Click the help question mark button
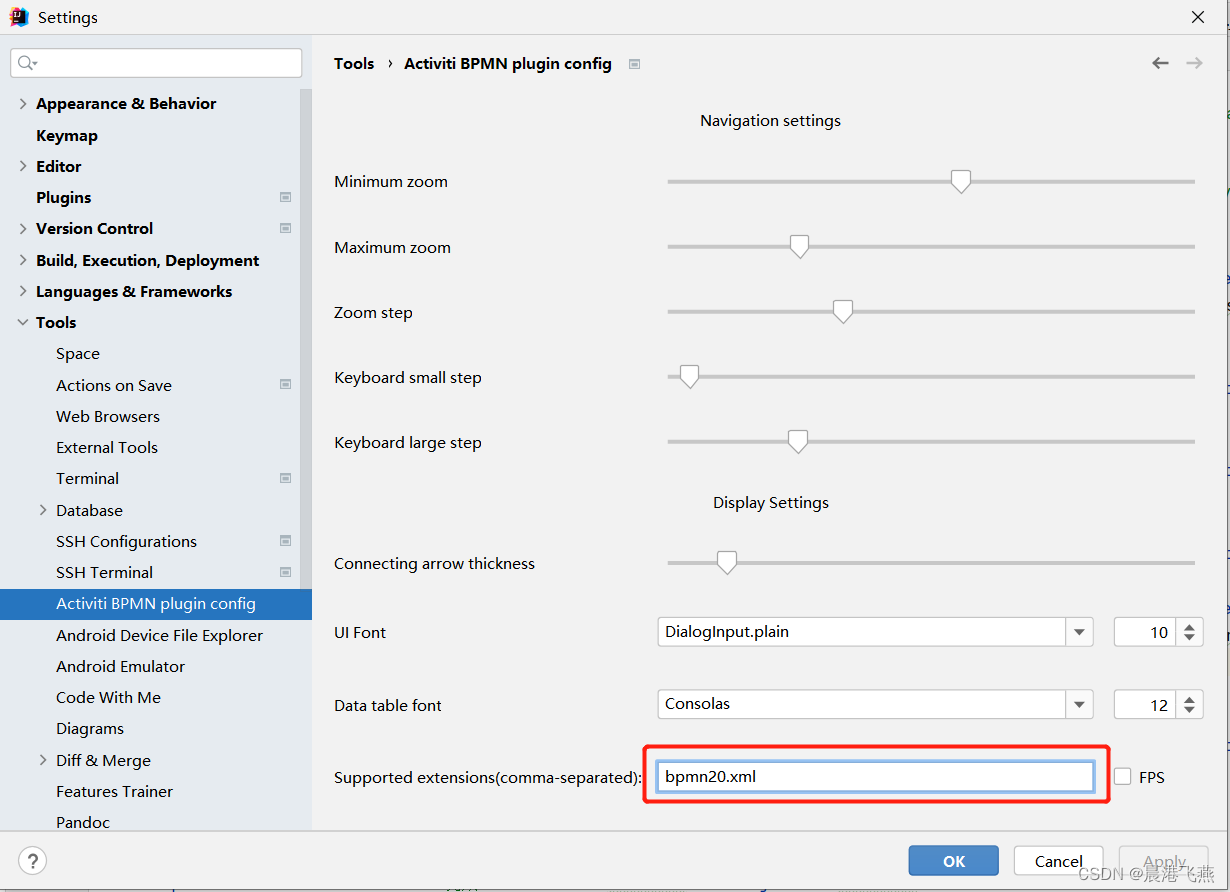 33,860
